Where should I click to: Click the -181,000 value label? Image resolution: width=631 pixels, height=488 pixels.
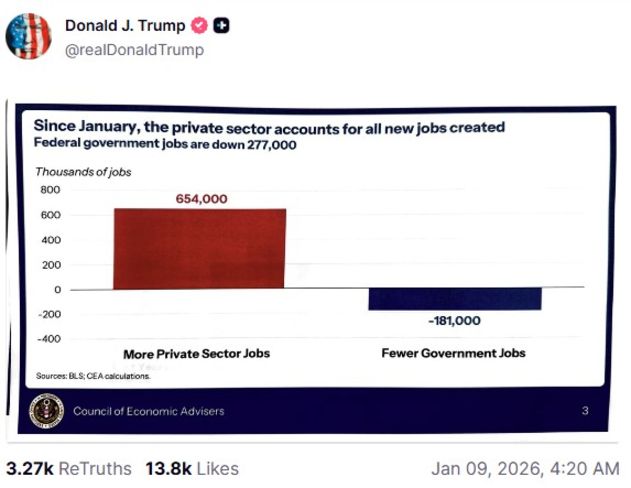point(454,321)
